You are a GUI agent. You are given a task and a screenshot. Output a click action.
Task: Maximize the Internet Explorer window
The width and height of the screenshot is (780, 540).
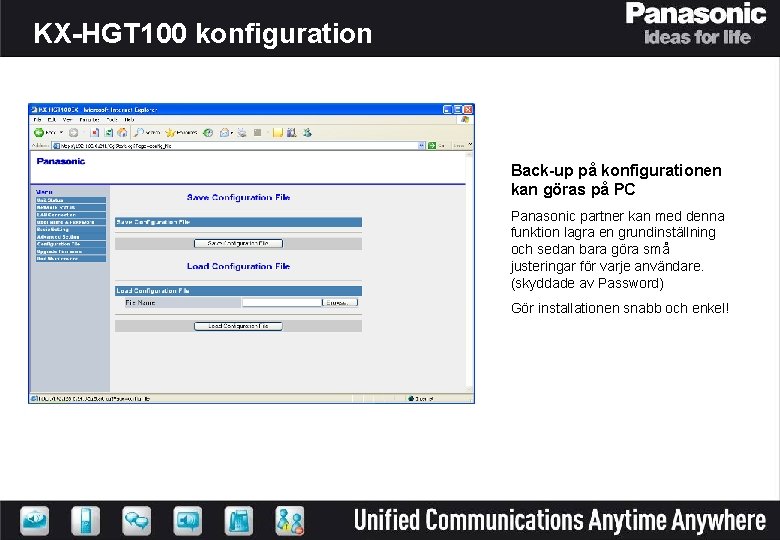click(458, 109)
